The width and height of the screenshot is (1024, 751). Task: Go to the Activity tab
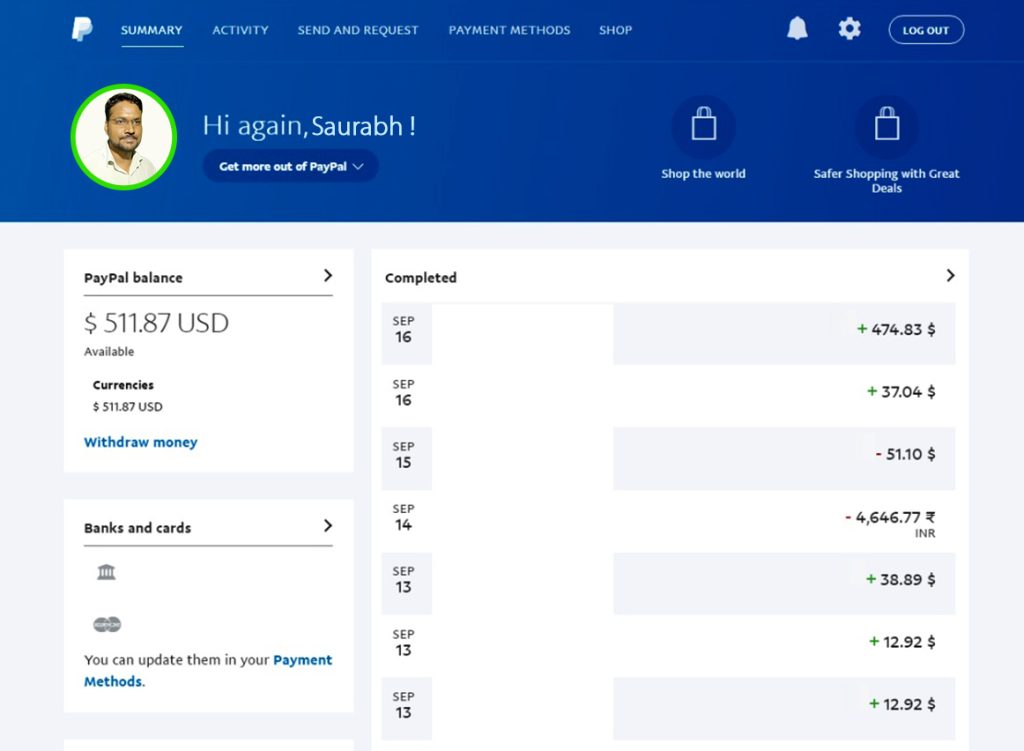[240, 30]
